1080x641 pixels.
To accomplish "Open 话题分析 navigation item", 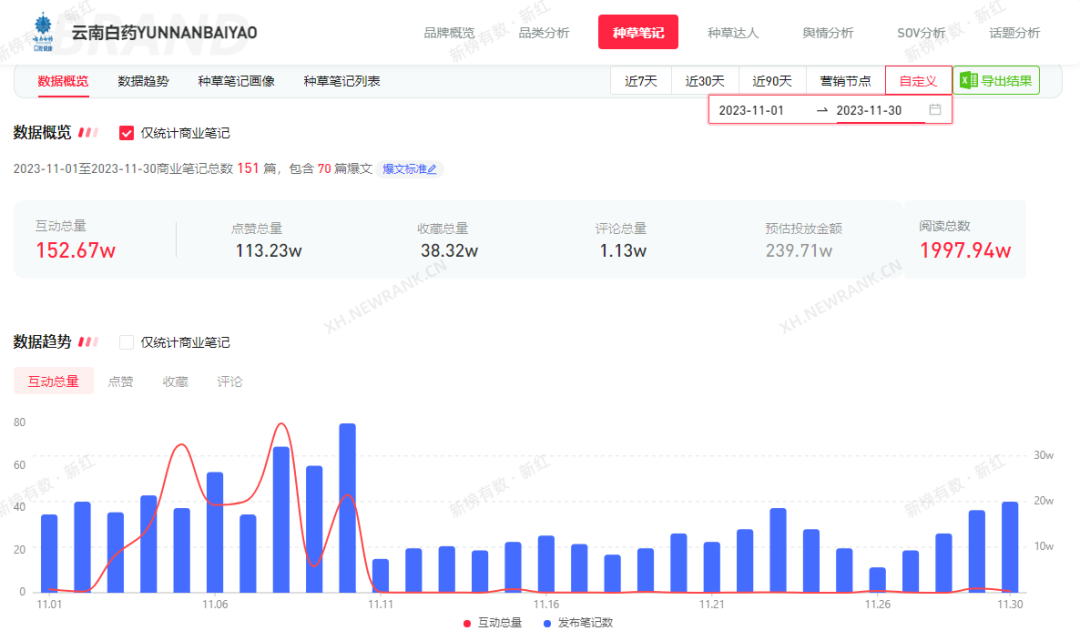I will point(1015,32).
